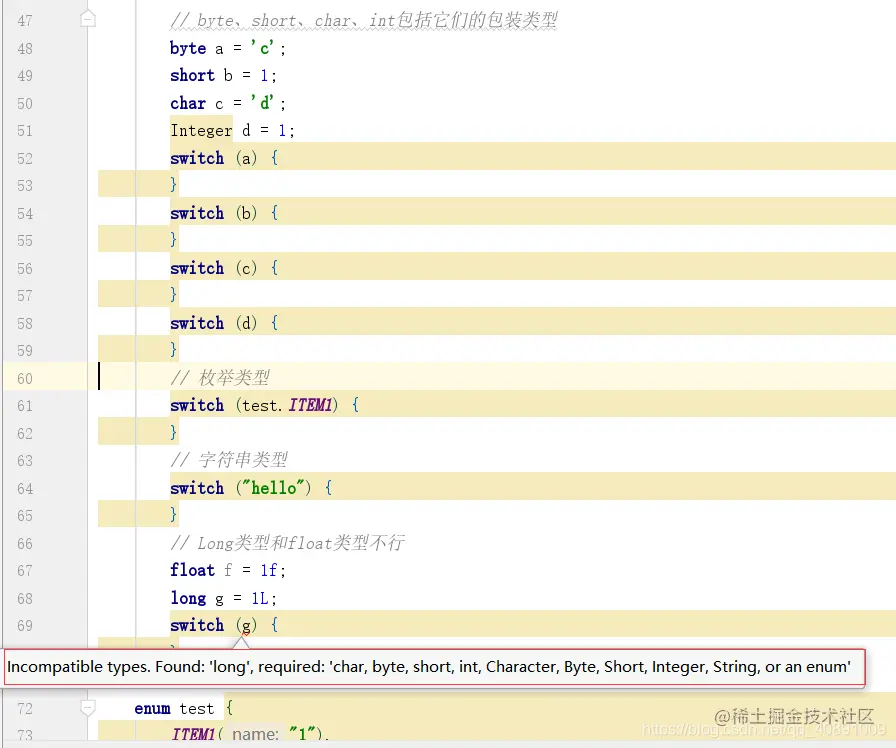Click line number 52 in the gutter

coord(25,158)
